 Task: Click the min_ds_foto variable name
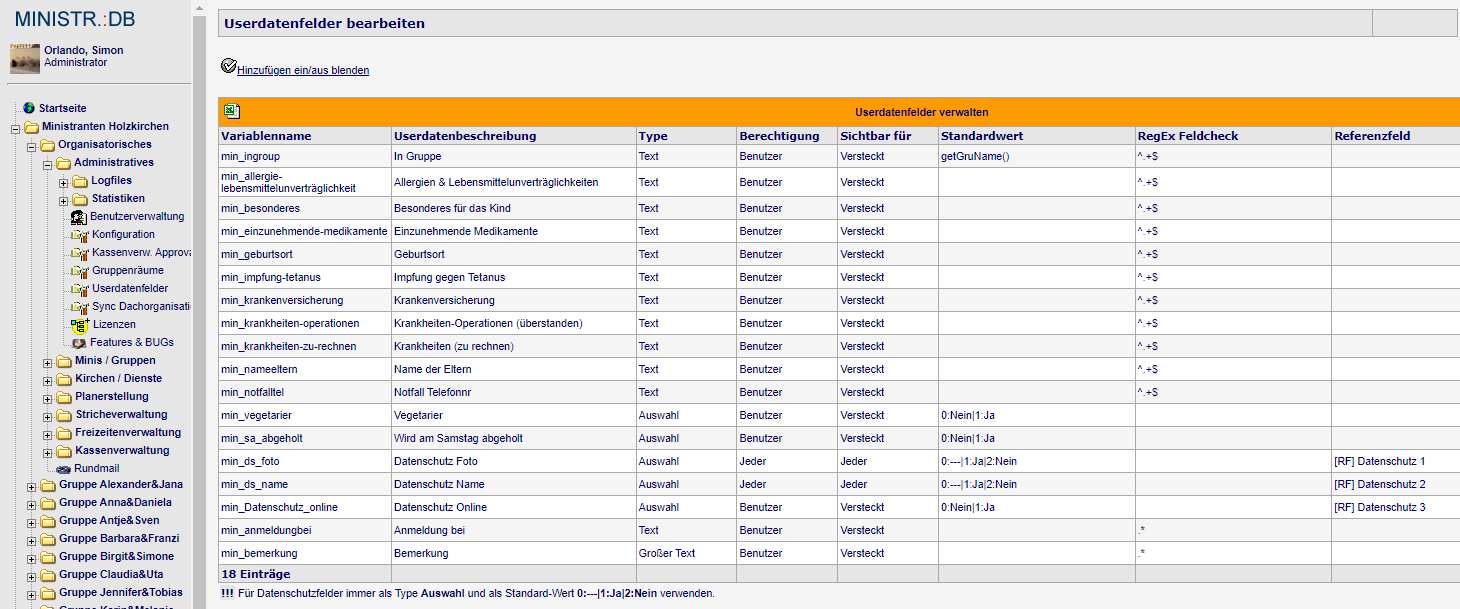tap(250, 461)
